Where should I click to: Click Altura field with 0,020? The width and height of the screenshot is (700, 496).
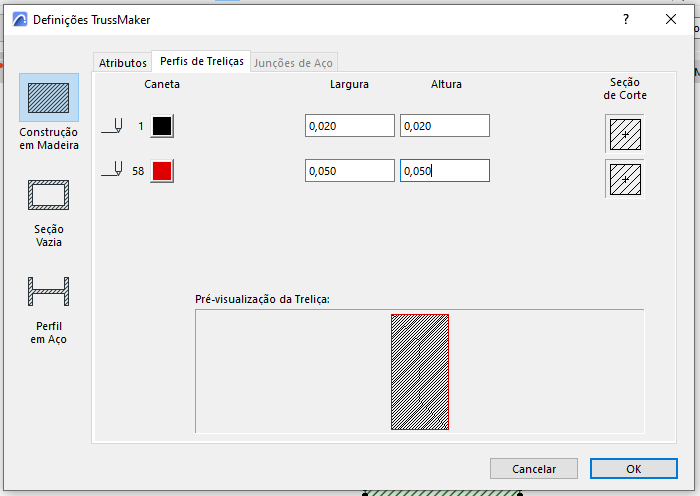(445, 126)
